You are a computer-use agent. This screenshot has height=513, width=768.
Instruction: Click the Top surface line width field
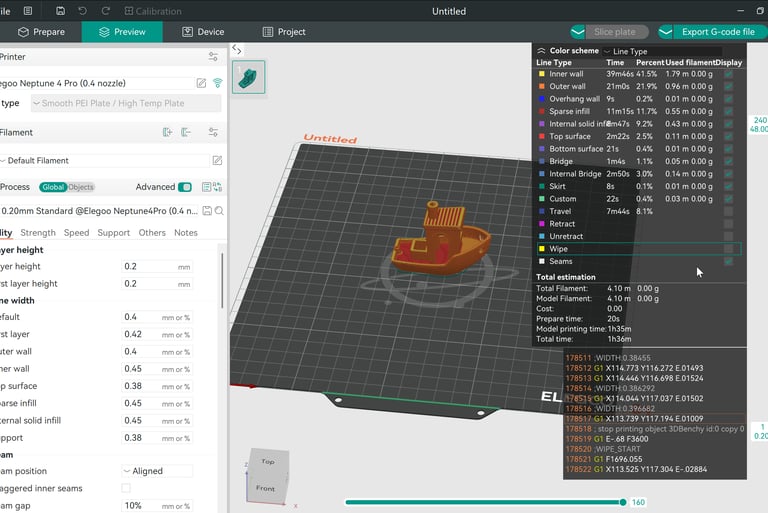157,386
